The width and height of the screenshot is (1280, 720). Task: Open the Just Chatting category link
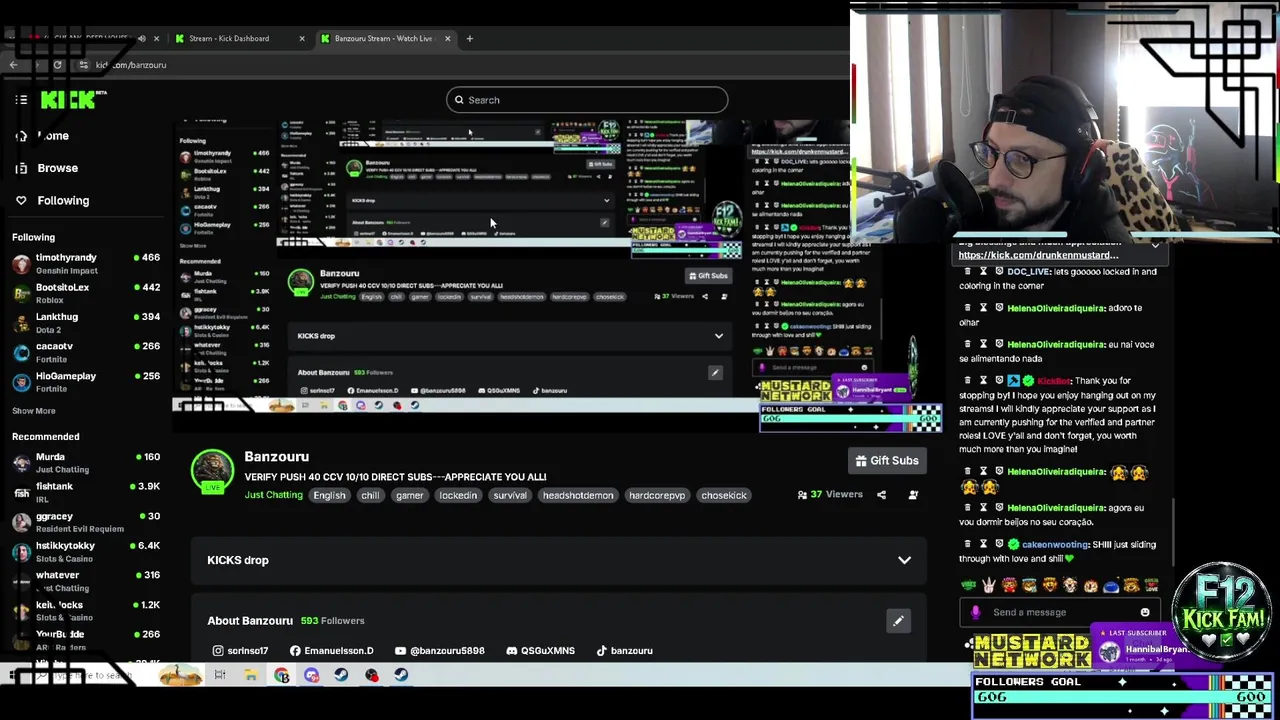pyautogui.click(x=273, y=495)
